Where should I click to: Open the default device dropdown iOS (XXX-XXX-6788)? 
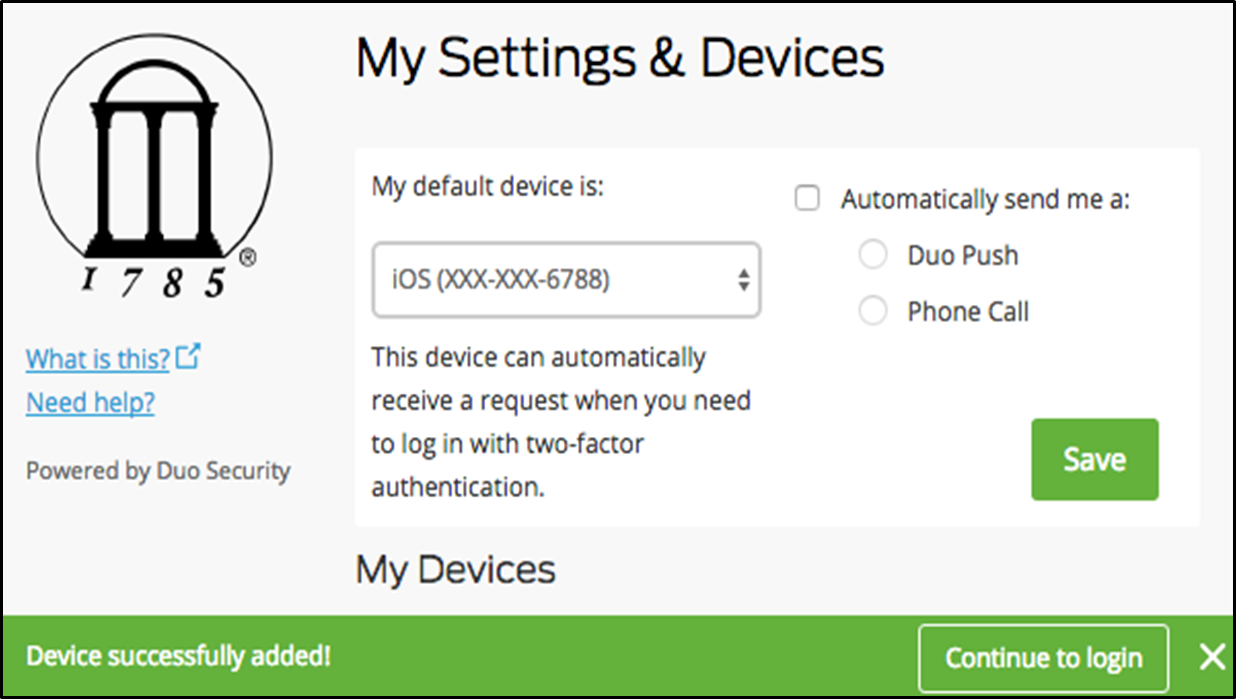566,280
